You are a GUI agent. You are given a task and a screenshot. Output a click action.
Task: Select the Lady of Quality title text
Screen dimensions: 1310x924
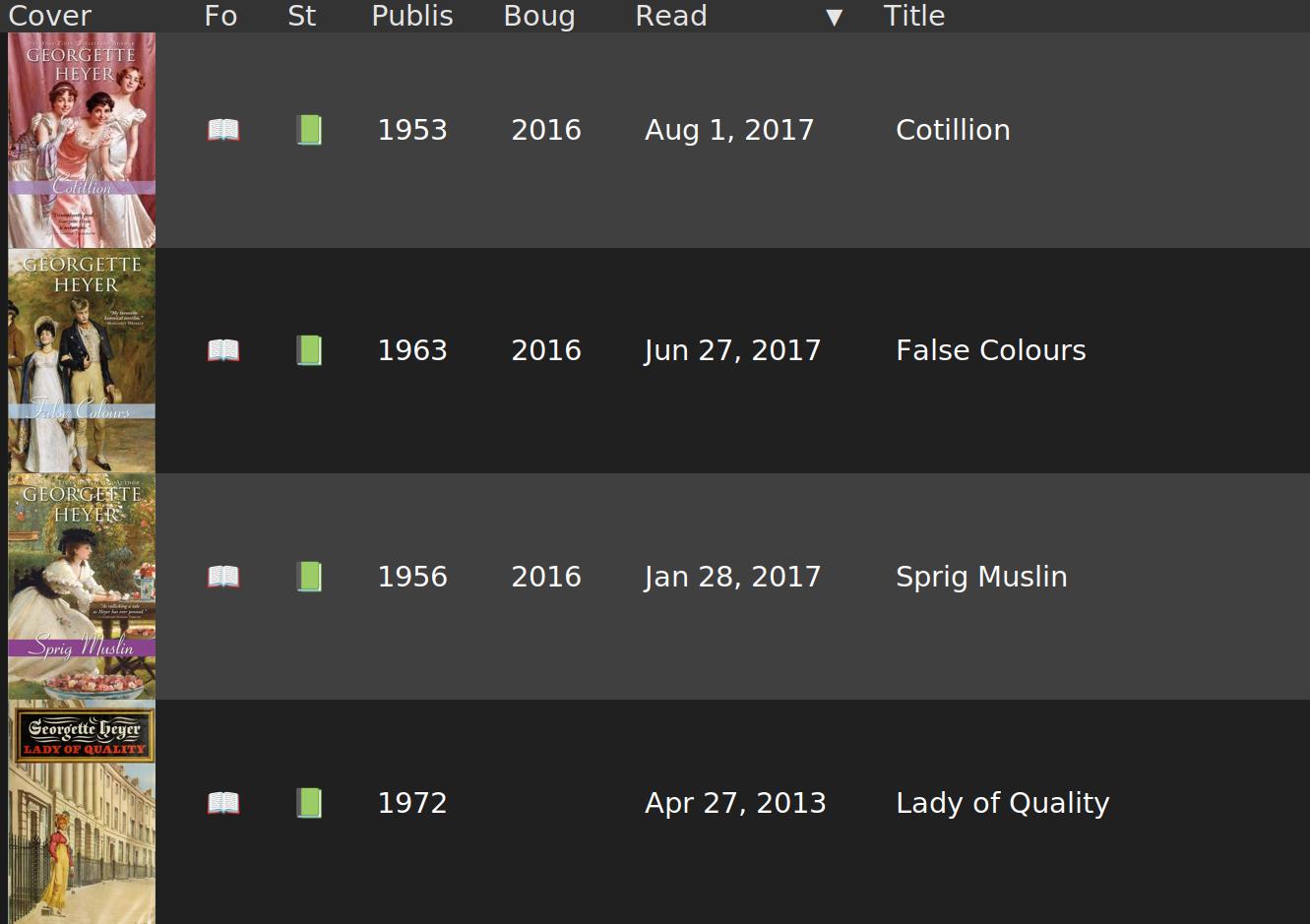click(1002, 803)
